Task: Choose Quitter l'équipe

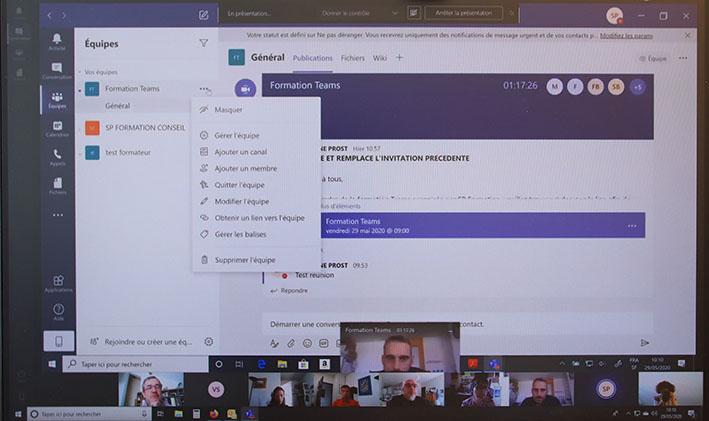Action: 256,184
